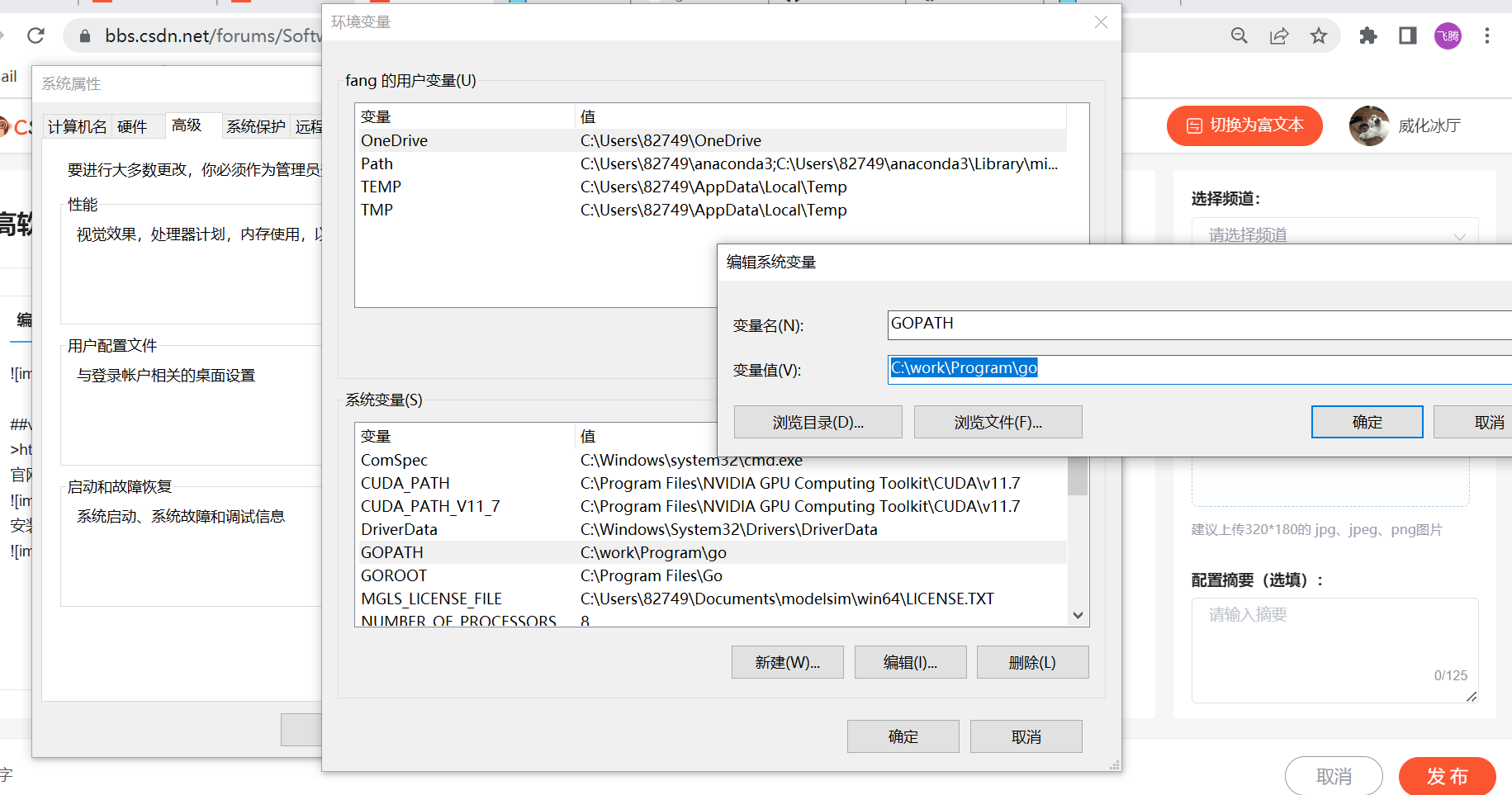Click the 发布 publish button
Screen dimensions: 1512x795
tap(1447, 776)
